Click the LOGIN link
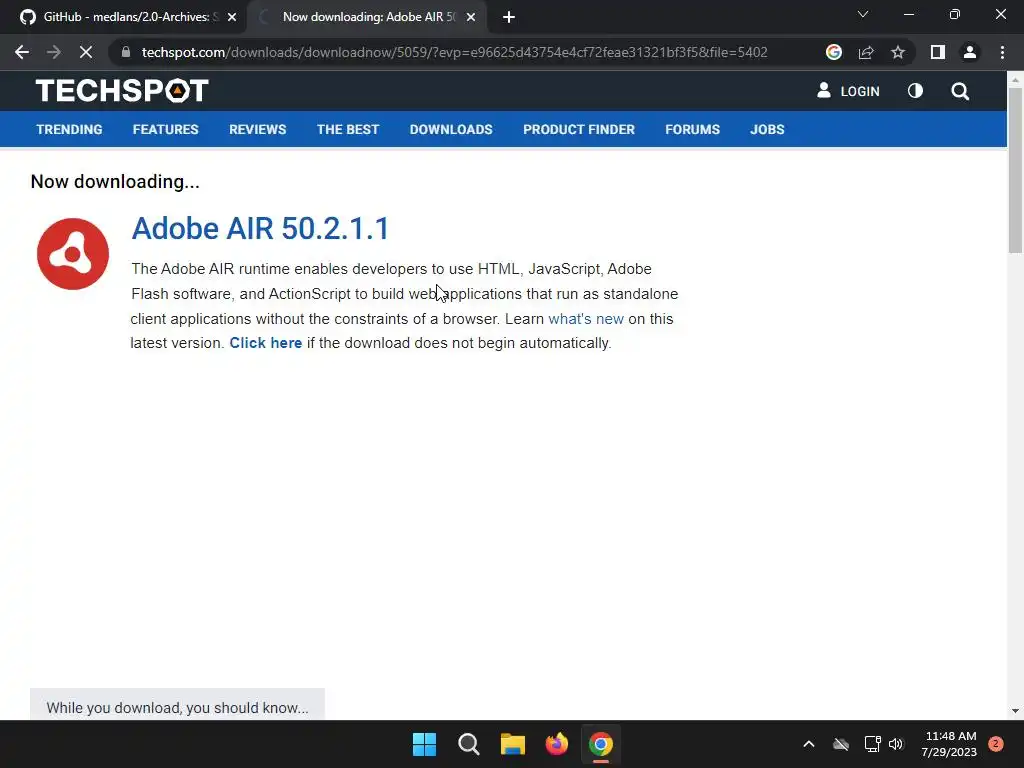 (848, 91)
